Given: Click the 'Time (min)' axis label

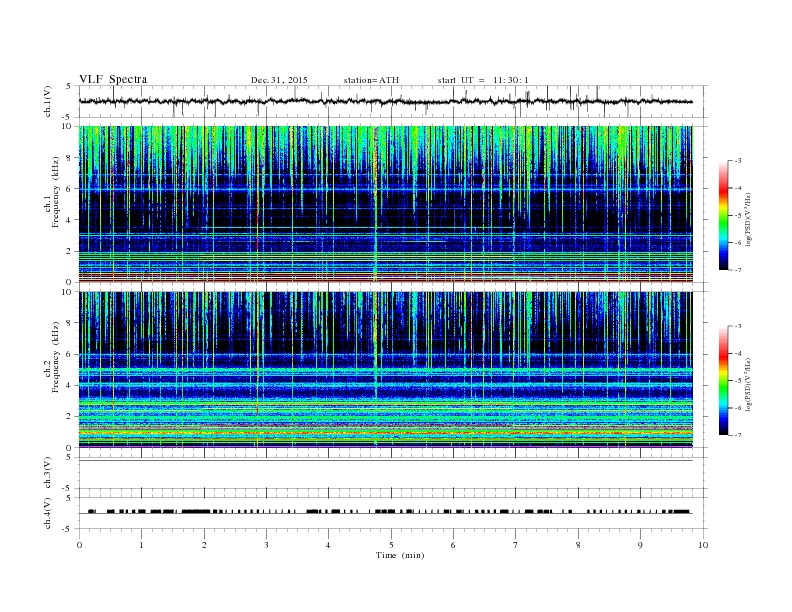Looking at the screenshot, I should tap(400, 555).
